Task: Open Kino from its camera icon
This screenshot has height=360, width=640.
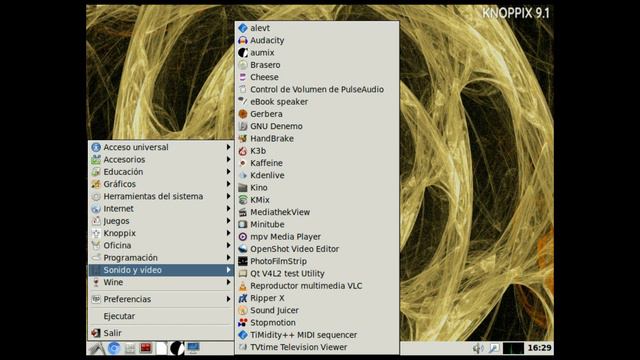Action: [x=243, y=187]
